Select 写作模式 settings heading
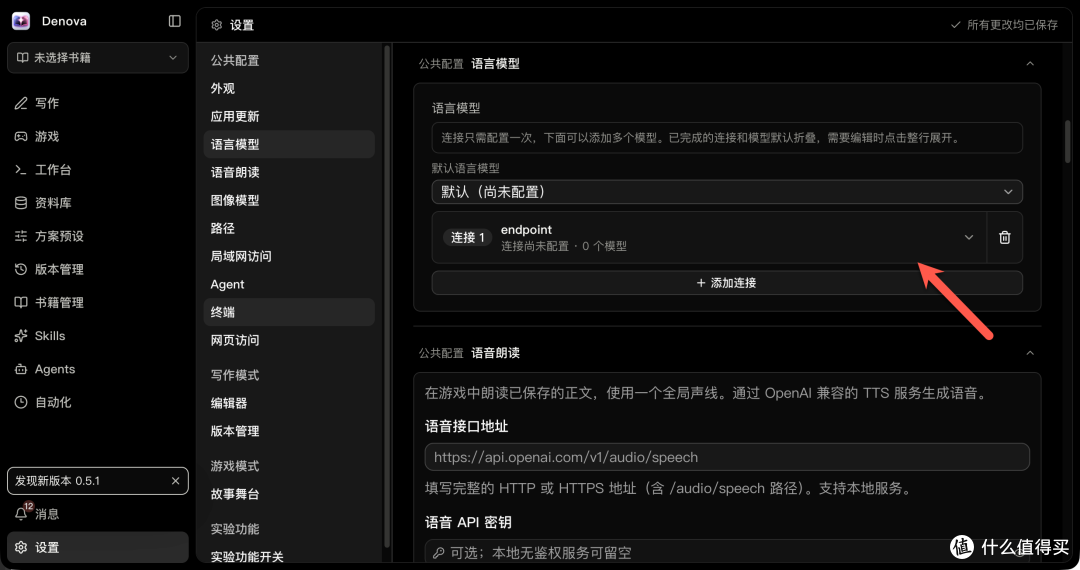Image resolution: width=1080 pixels, height=570 pixels. 235,375
